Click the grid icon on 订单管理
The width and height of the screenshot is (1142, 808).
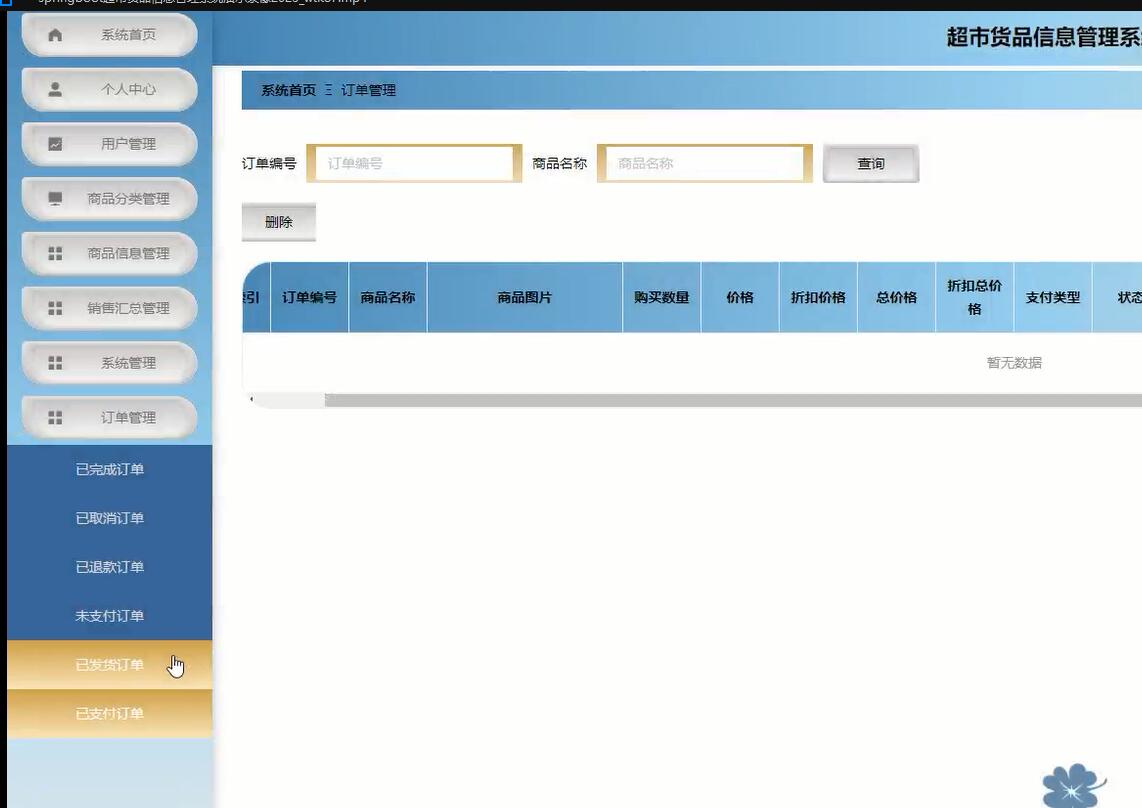[x=55, y=417]
